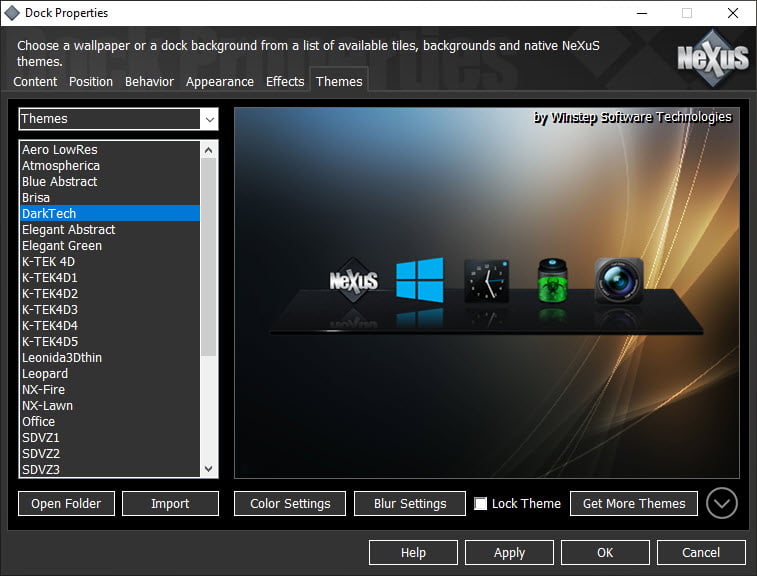Toggle the Lock Theme checkbox
Screen dimensions: 757x576
[x=480, y=504]
